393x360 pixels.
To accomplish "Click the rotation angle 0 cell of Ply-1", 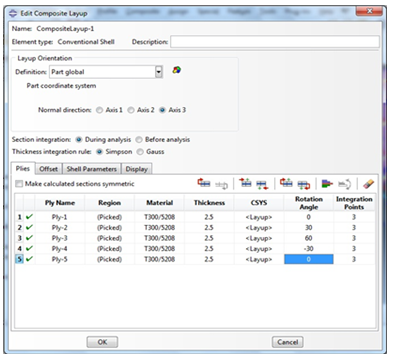I will (309, 217).
